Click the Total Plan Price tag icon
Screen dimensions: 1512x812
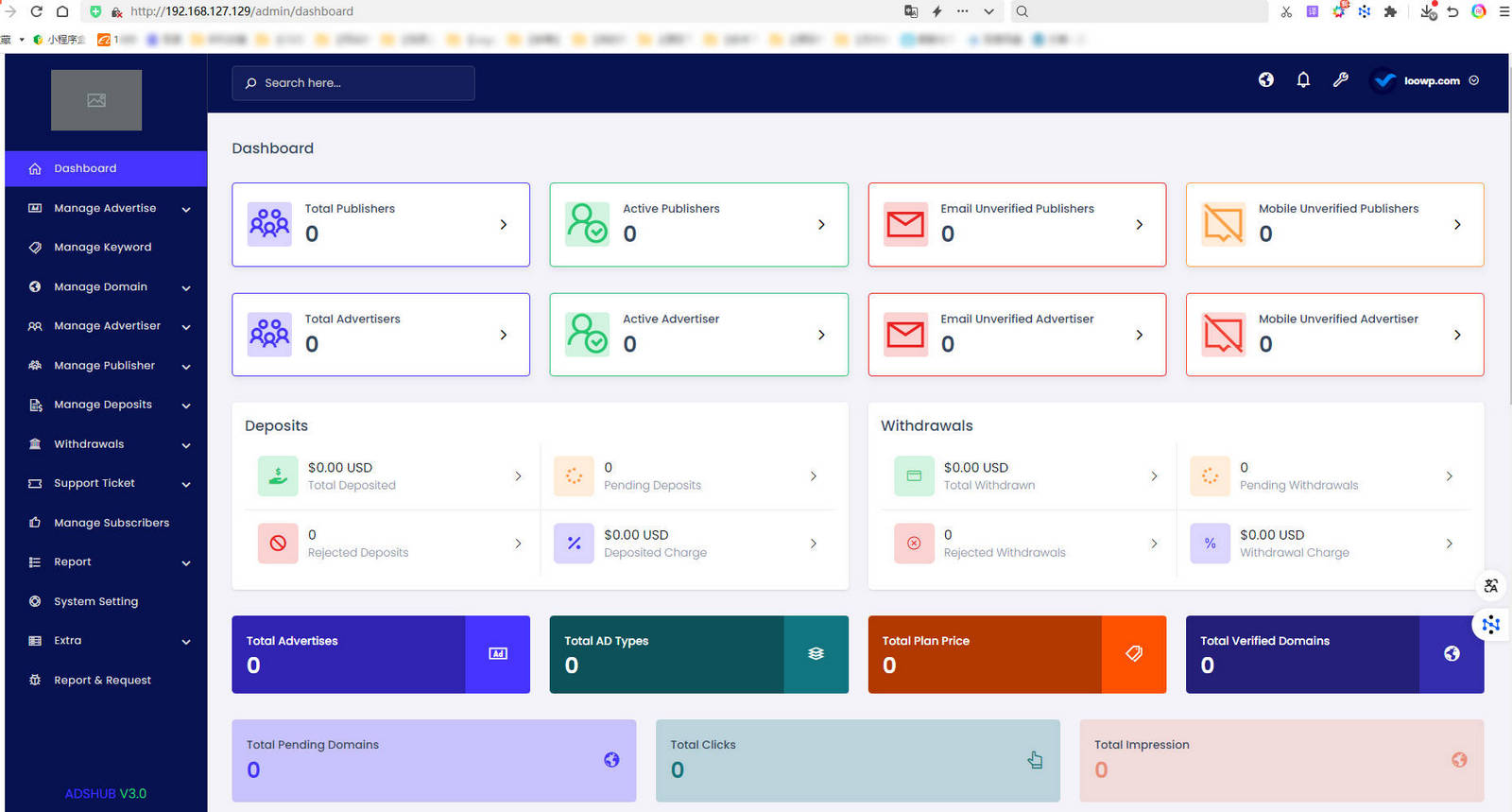click(1134, 654)
